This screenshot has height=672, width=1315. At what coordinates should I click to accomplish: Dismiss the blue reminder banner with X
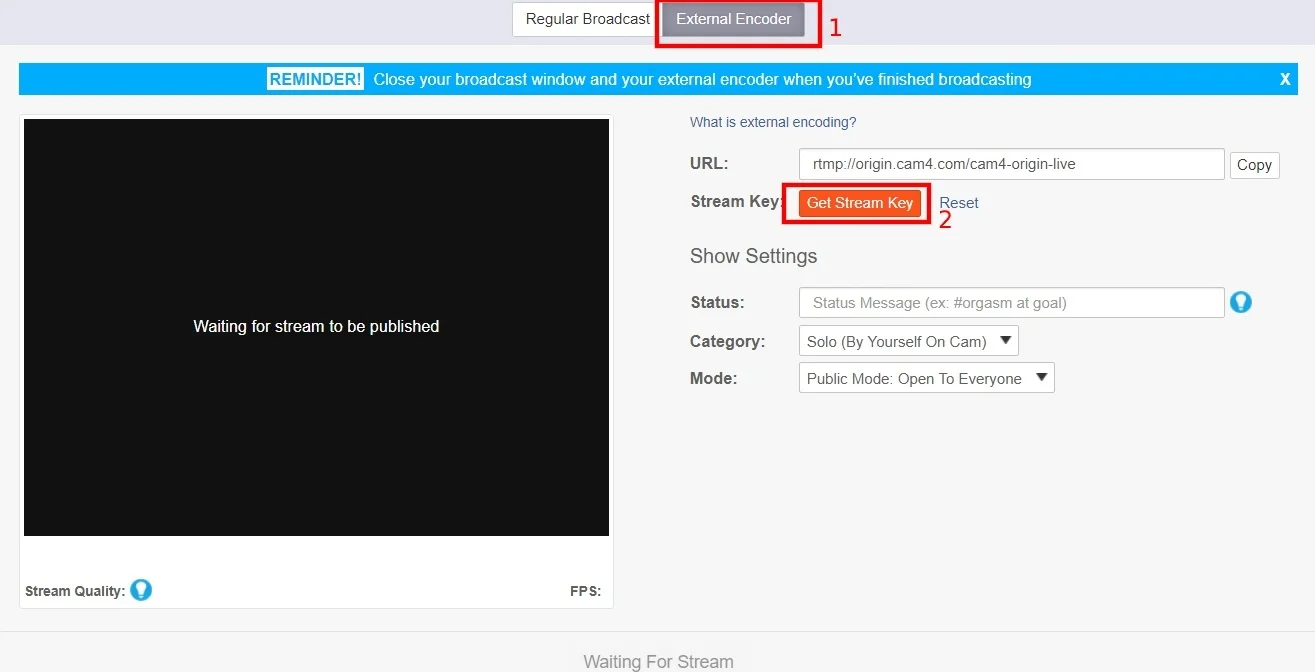(1285, 80)
